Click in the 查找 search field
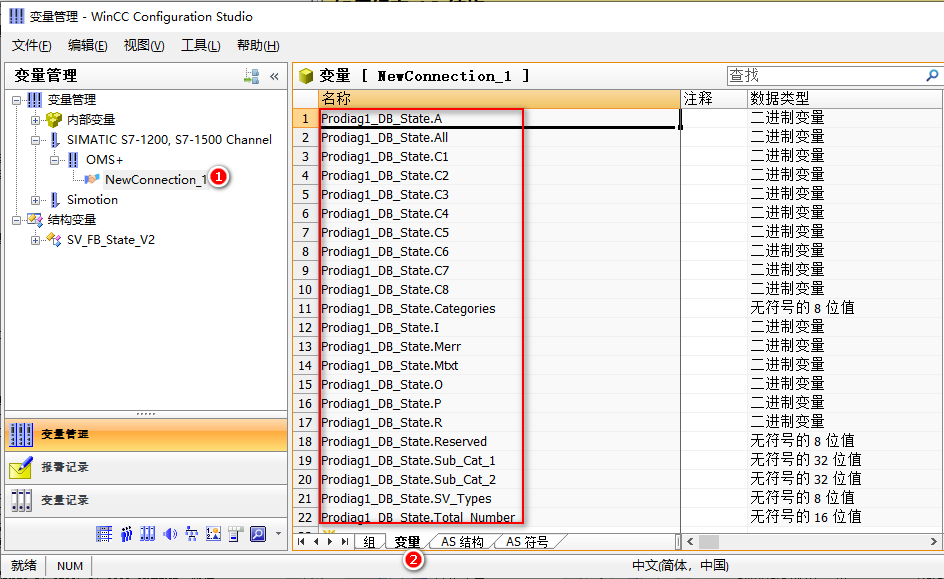This screenshot has height=579, width=944. pyautogui.click(x=825, y=76)
